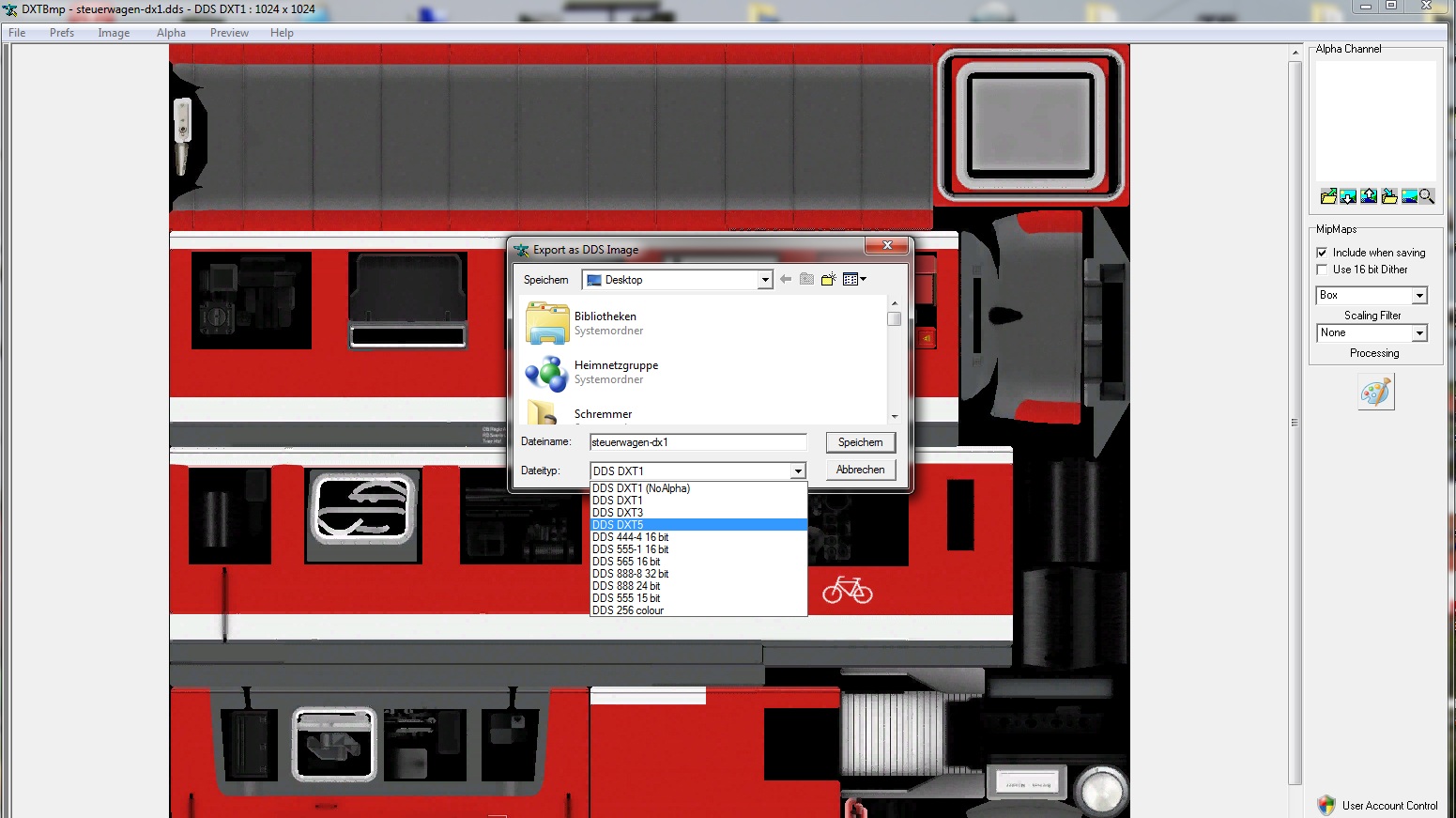Image resolution: width=1456 pixels, height=818 pixels.
Task: Click the painter's palette icon
Action: [1375, 392]
